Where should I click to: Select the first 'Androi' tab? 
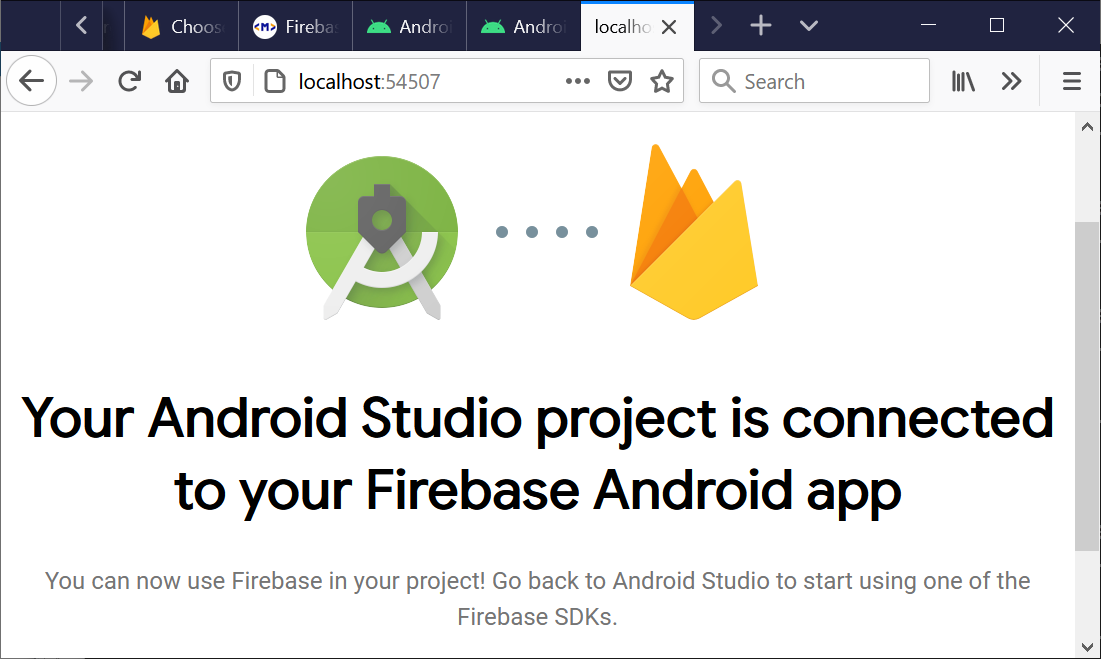409,27
